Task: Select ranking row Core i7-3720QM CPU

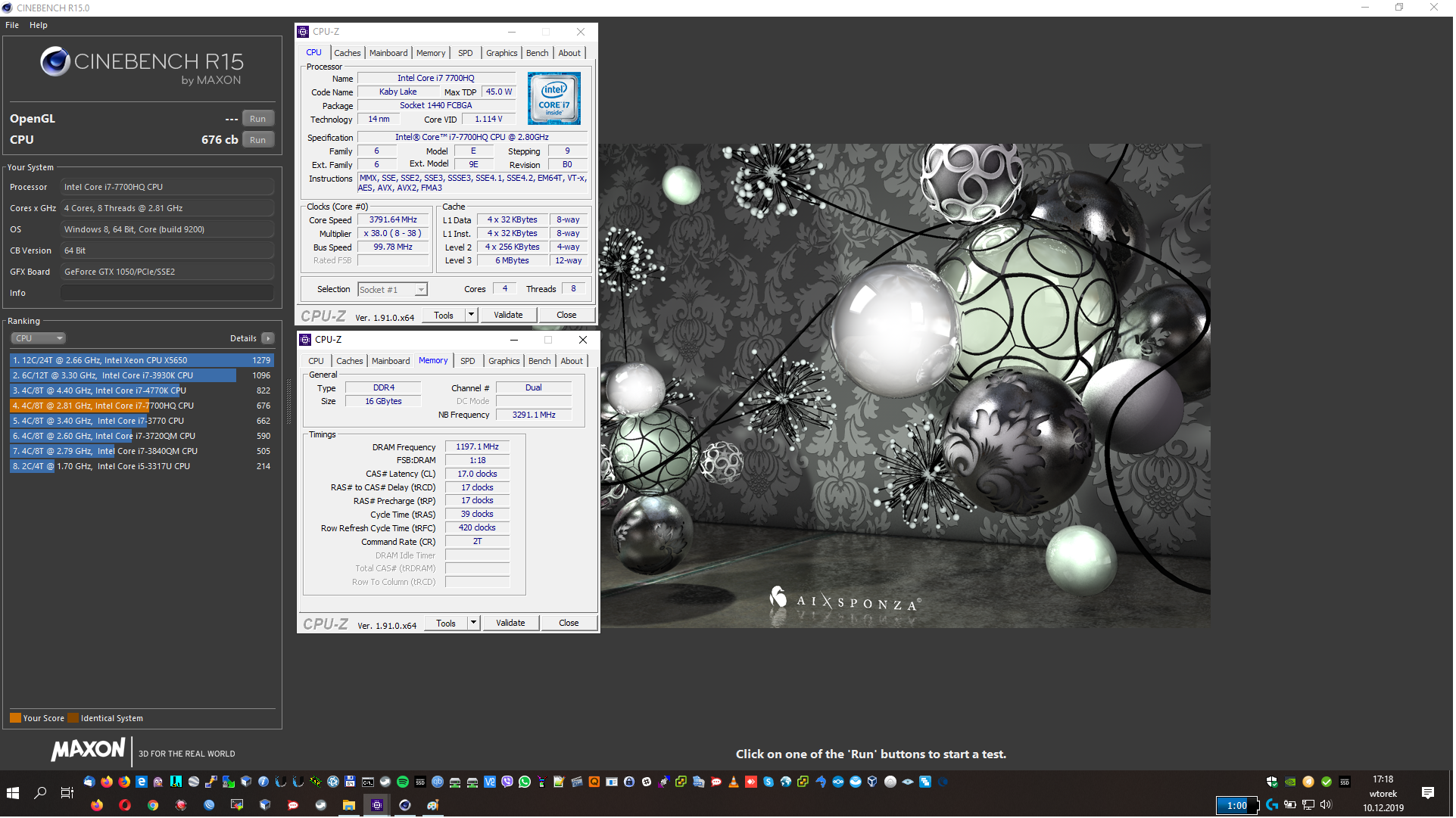Action: tap(142, 437)
